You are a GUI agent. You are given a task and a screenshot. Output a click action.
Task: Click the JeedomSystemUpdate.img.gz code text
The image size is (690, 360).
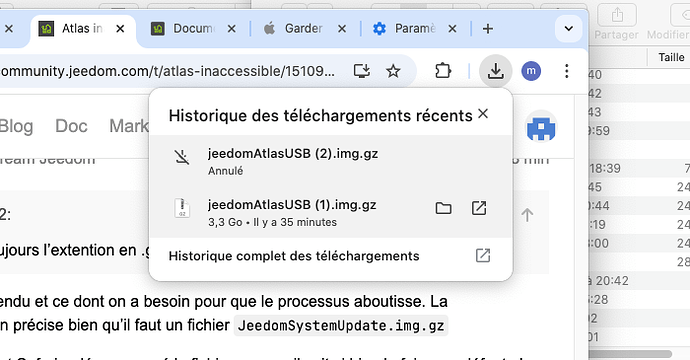tap(341, 326)
